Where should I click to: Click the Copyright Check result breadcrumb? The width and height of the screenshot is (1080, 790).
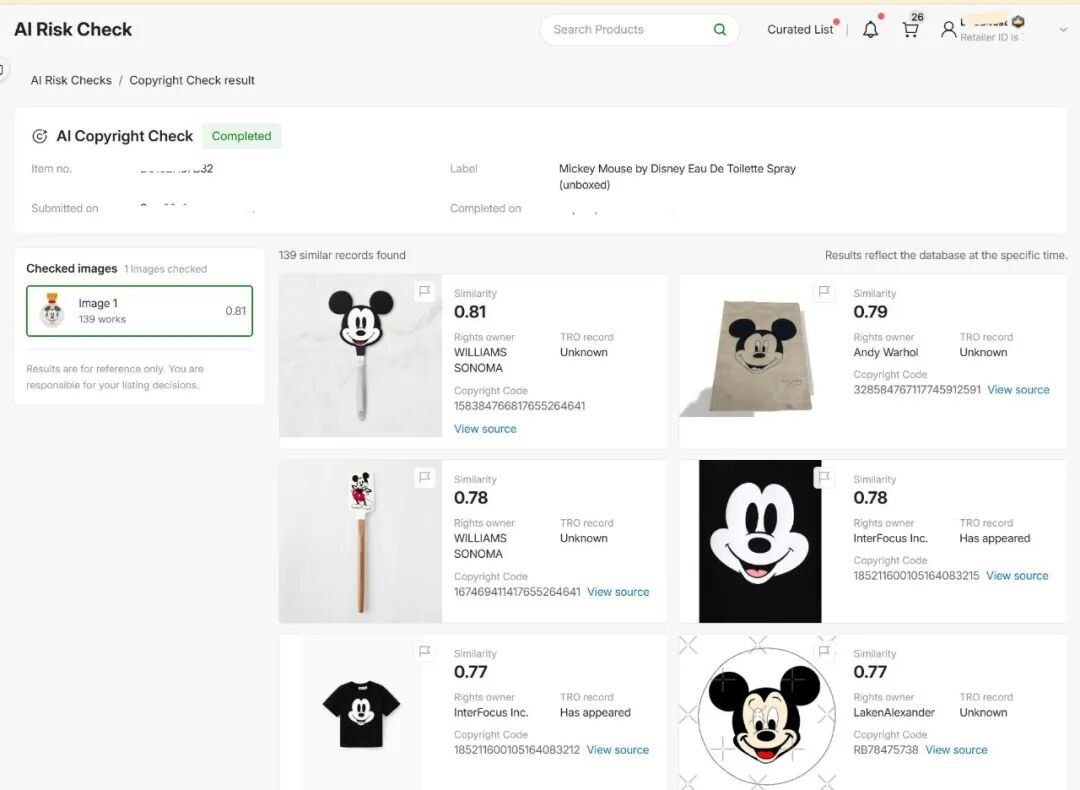[x=192, y=80]
